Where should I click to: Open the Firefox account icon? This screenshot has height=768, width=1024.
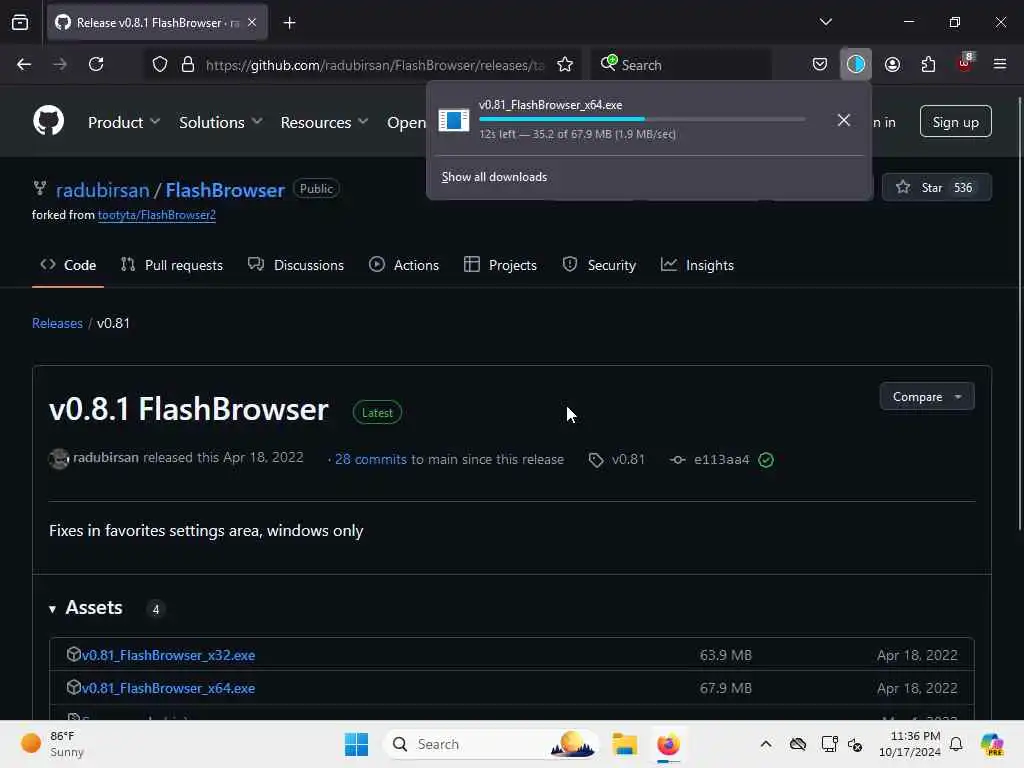tap(892, 65)
